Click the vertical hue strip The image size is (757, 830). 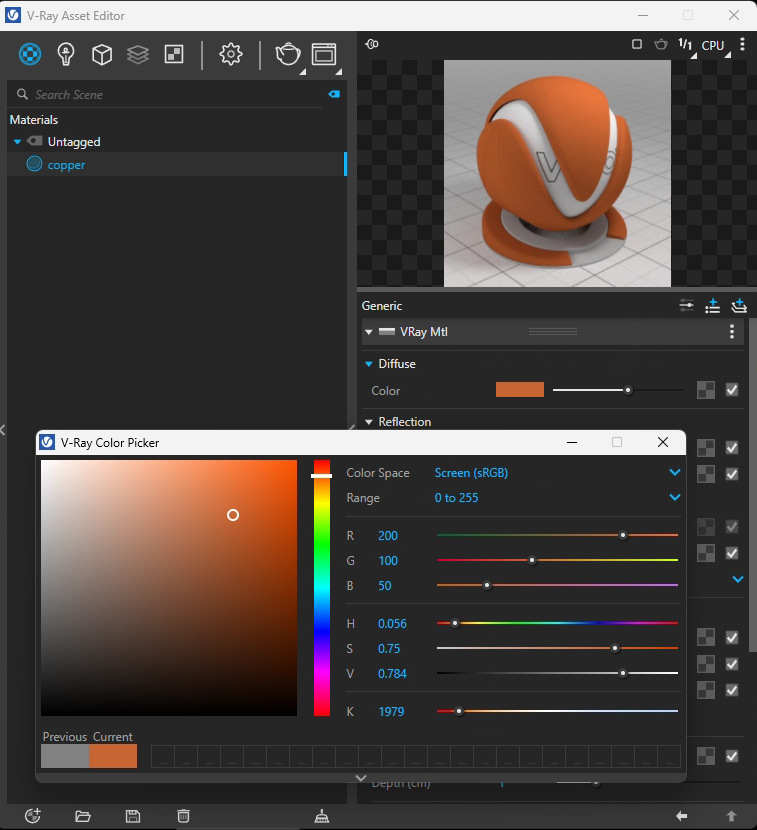pos(322,588)
